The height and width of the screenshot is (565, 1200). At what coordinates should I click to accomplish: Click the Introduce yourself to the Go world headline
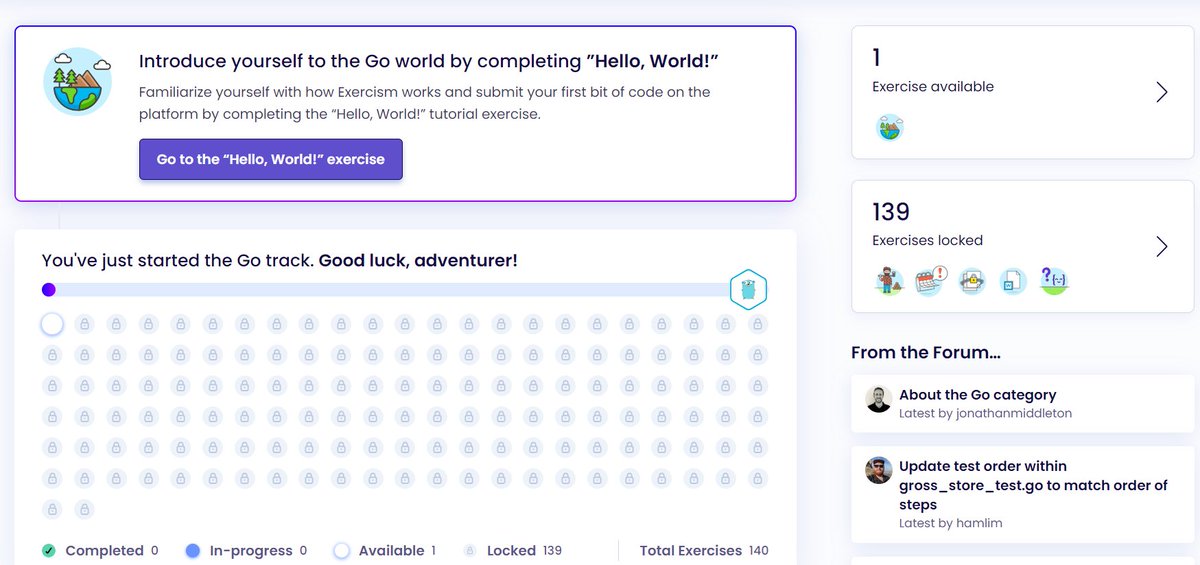pyautogui.click(x=429, y=62)
